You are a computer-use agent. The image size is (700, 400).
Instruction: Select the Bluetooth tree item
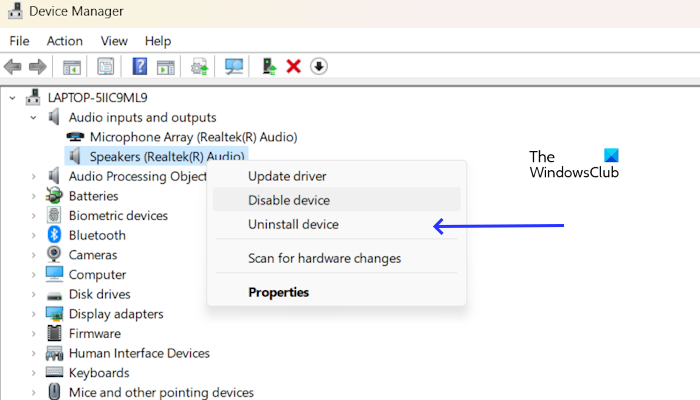[x=97, y=235]
